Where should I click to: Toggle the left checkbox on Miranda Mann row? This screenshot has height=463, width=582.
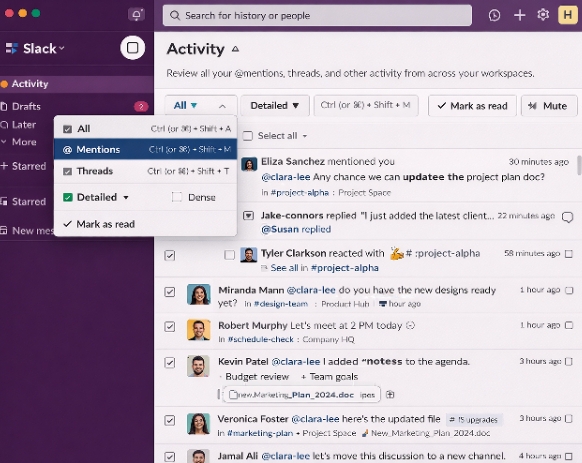(x=170, y=292)
